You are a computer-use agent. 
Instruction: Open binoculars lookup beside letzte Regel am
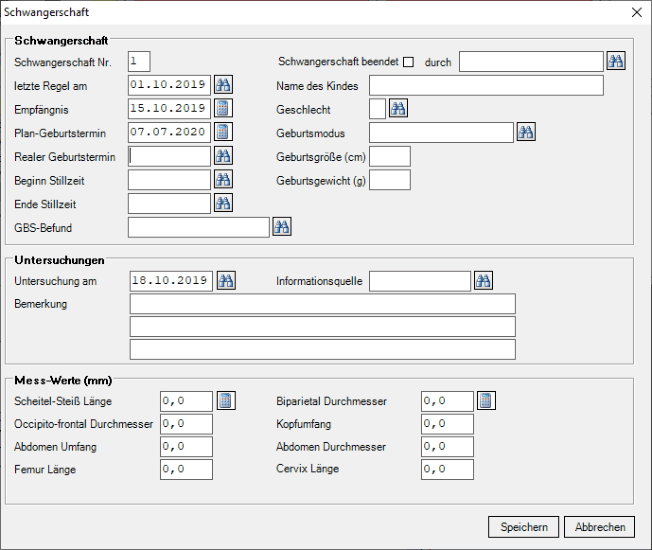click(223, 85)
